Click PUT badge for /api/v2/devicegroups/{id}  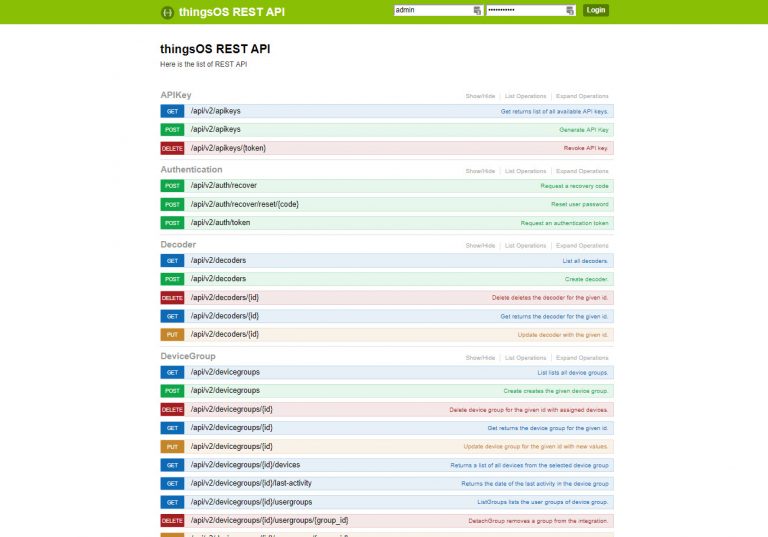tap(172, 447)
